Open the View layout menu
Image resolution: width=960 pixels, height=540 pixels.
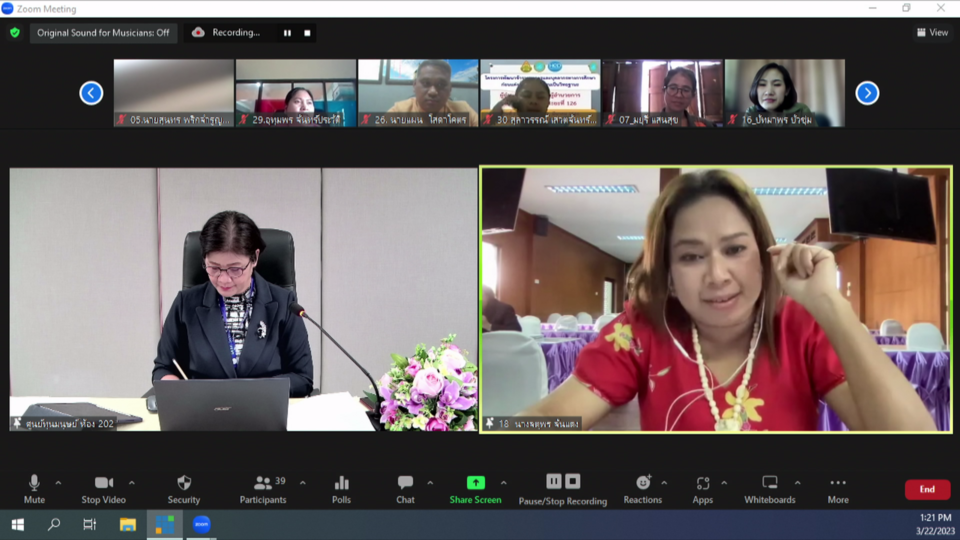[x=932, y=33]
